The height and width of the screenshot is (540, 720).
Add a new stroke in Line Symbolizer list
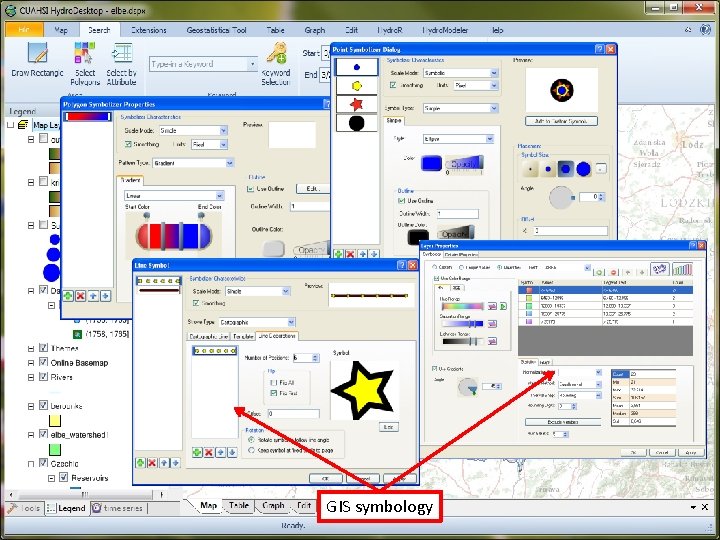point(140,463)
